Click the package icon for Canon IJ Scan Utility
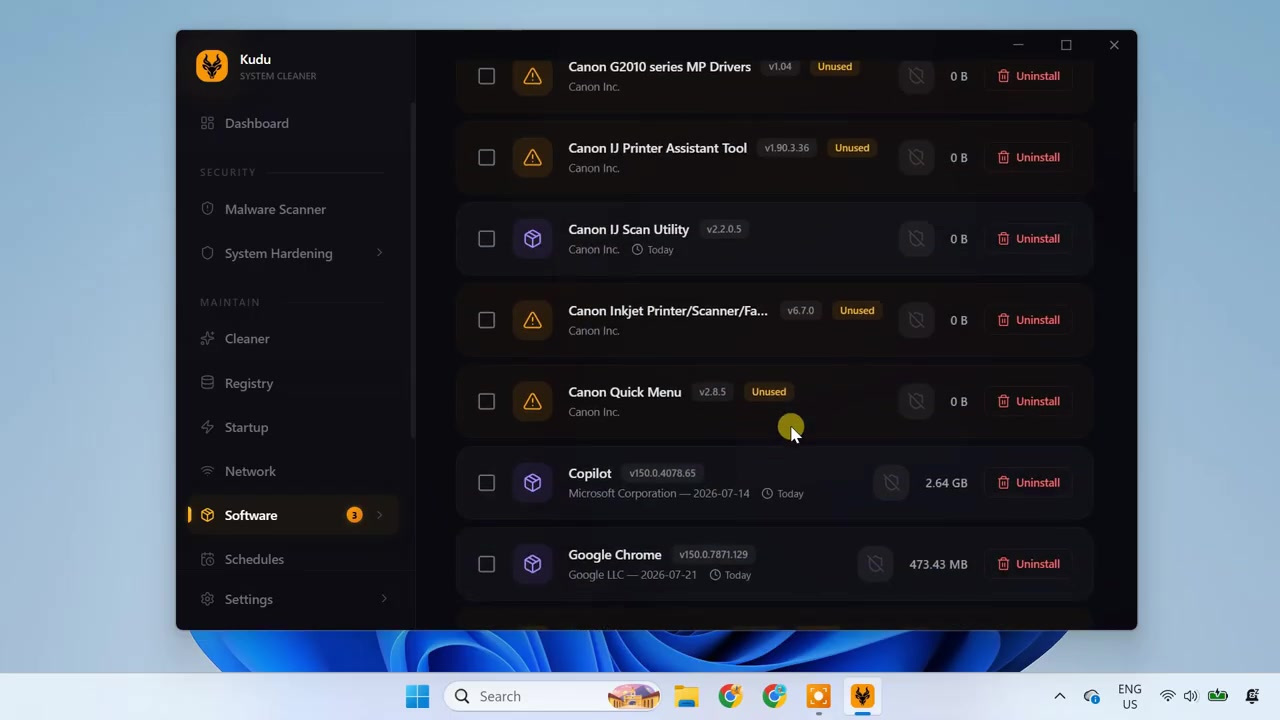1280x720 pixels. pos(532,239)
